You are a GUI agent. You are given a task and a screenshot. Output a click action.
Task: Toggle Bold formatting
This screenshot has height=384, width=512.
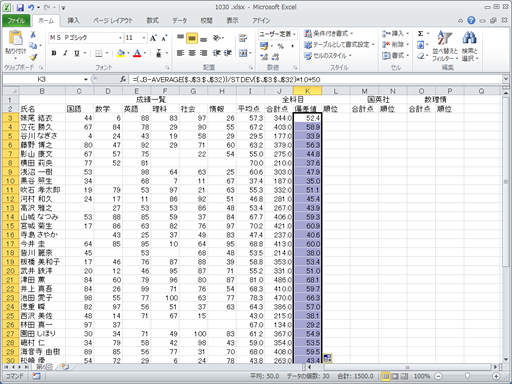click(x=54, y=53)
